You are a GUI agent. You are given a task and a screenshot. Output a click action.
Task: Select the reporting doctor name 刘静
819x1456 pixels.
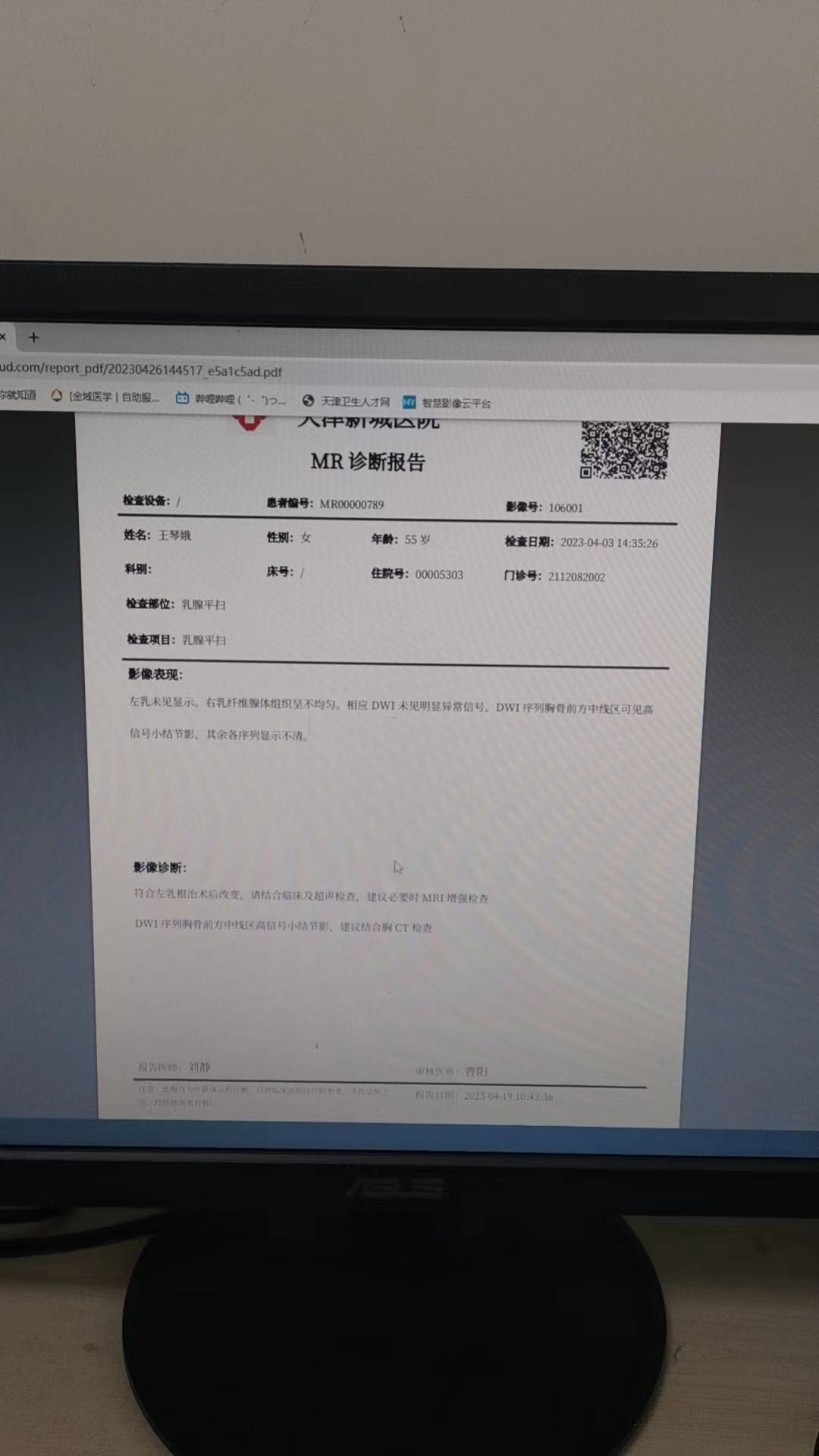(199, 1067)
